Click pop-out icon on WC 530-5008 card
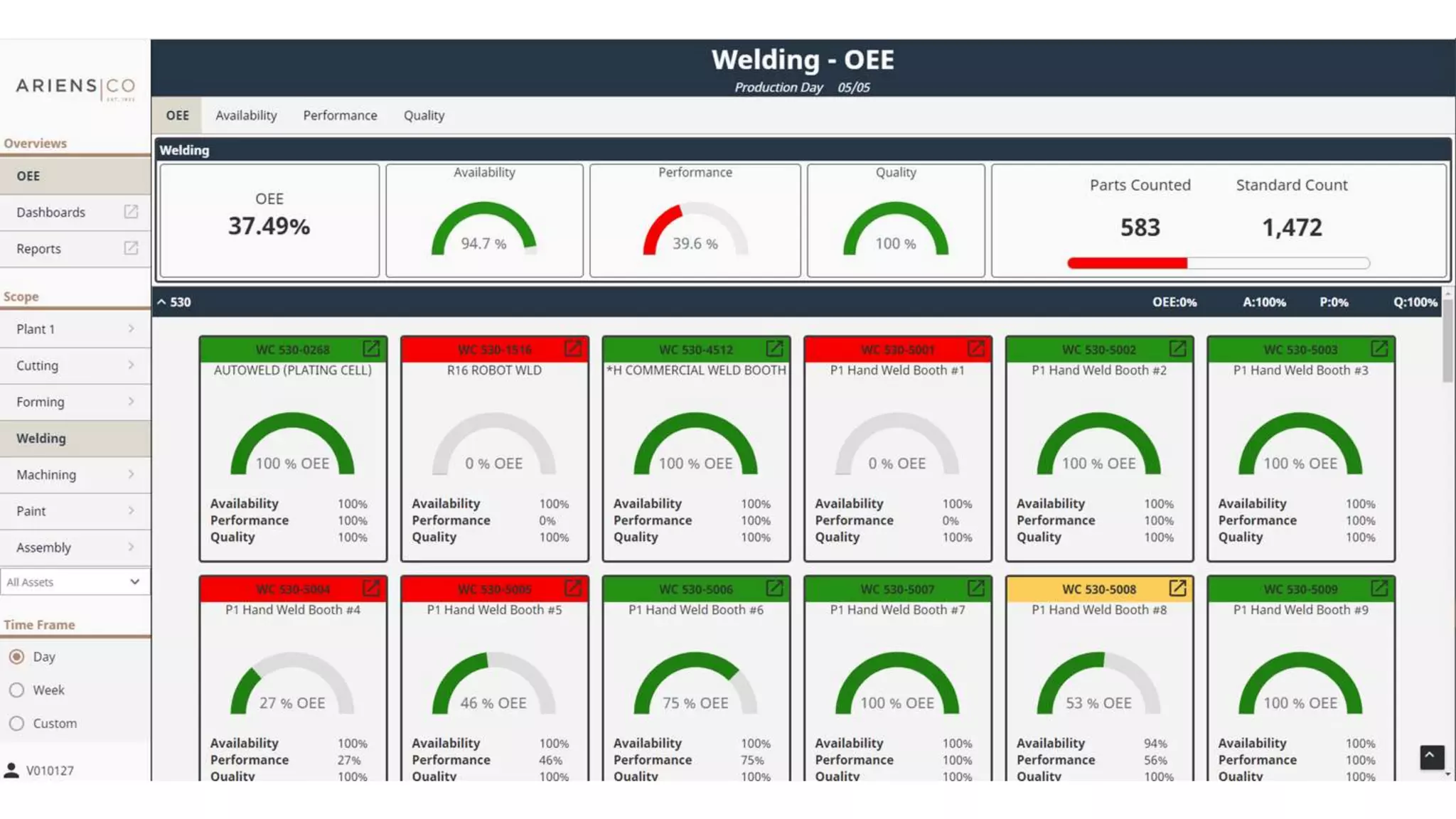Screen dimensions: 1456x819 coord(1177,588)
